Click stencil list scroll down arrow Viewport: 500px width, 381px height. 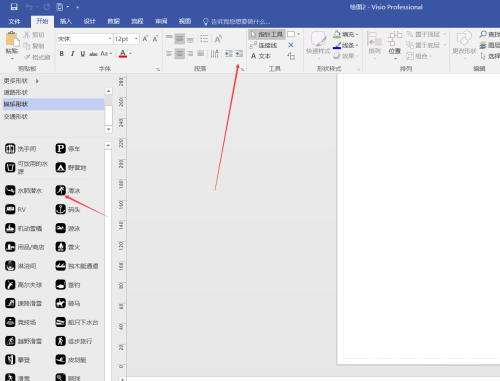[108, 129]
